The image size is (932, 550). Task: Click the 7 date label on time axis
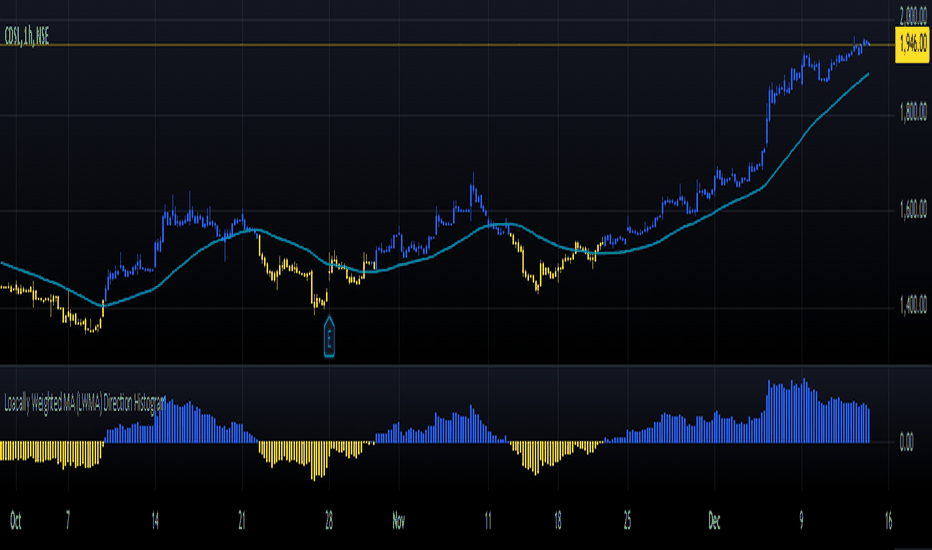[68, 521]
